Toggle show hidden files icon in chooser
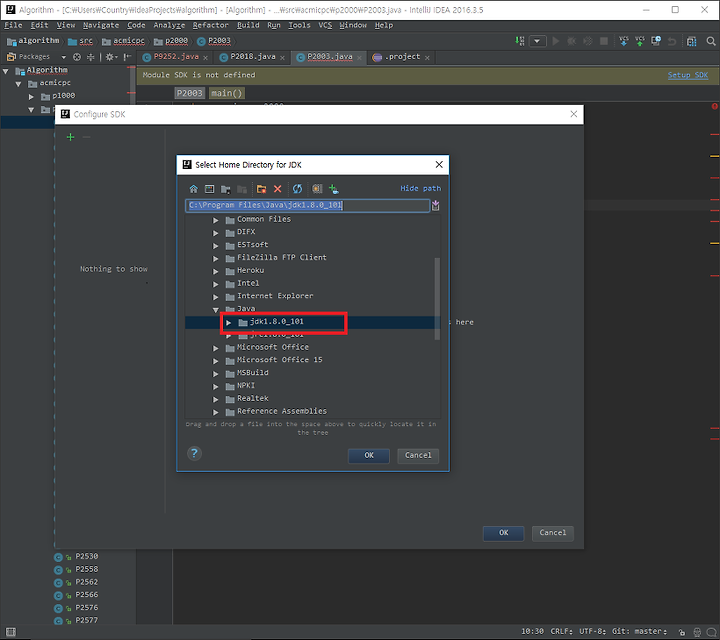 pos(317,189)
